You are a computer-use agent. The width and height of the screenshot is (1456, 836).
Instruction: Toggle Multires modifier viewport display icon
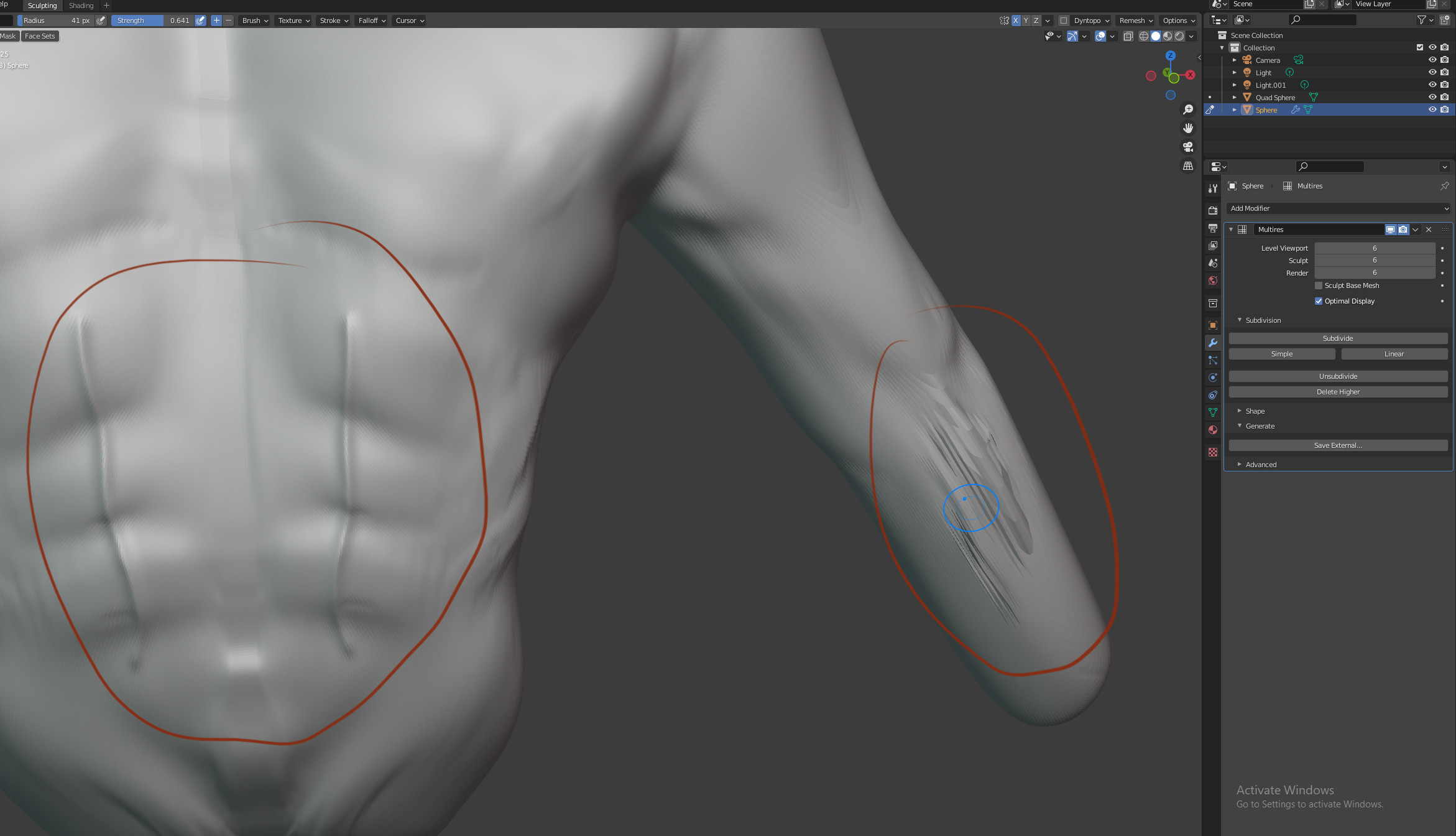click(1391, 230)
